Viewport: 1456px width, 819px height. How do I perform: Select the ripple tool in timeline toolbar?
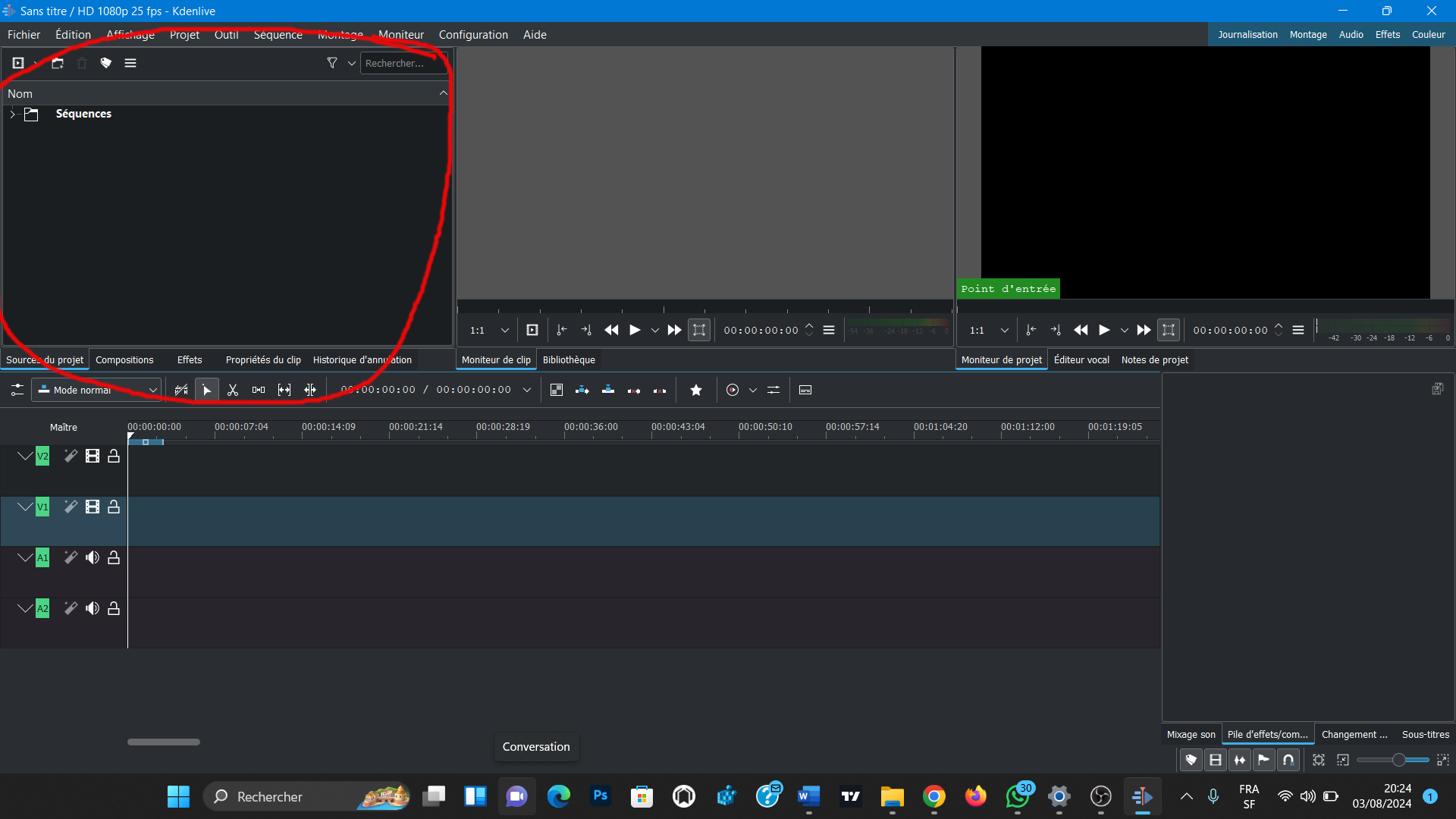[310, 390]
